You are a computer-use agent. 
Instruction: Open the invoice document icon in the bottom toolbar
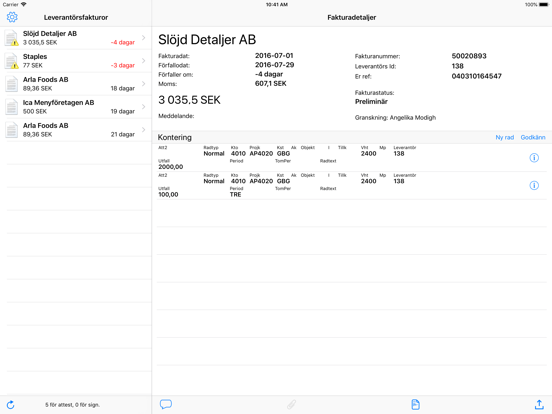point(415,404)
